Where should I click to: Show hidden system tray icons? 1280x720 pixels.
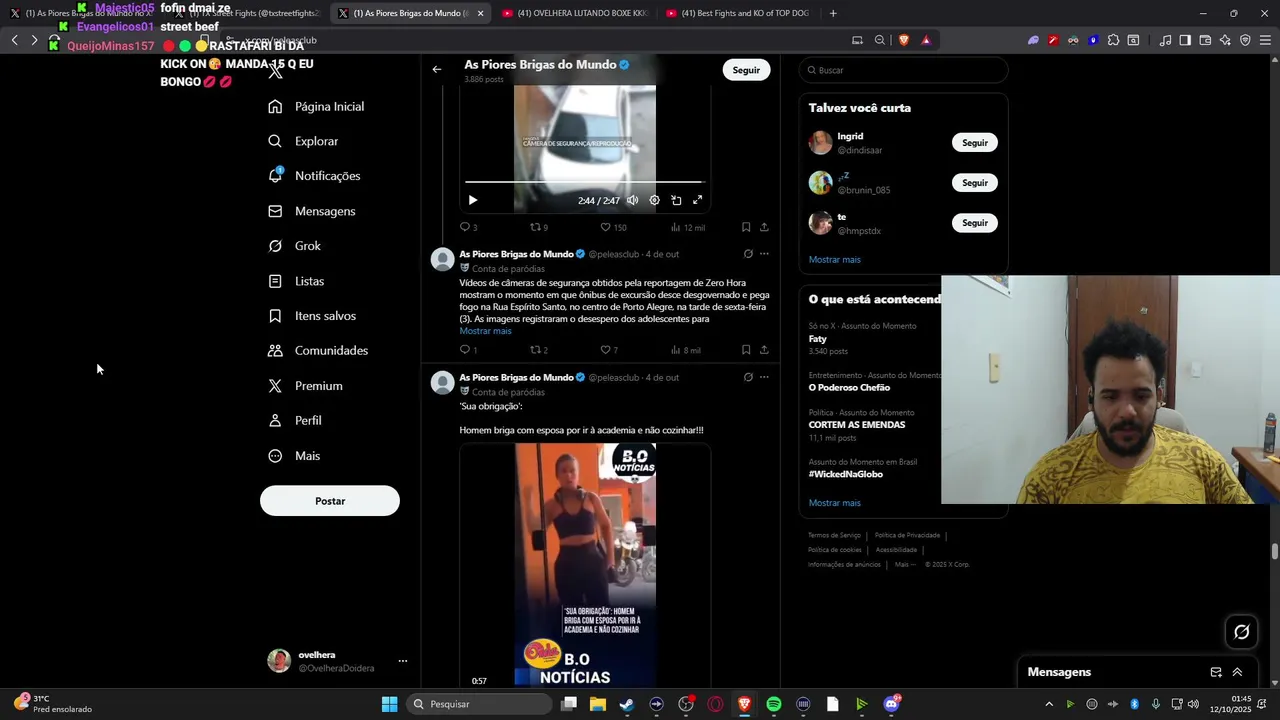coord(1049,704)
